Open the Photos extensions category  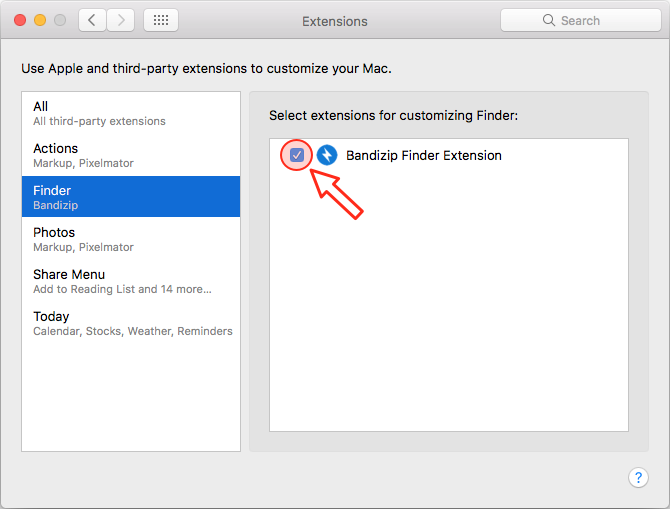point(131,239)
